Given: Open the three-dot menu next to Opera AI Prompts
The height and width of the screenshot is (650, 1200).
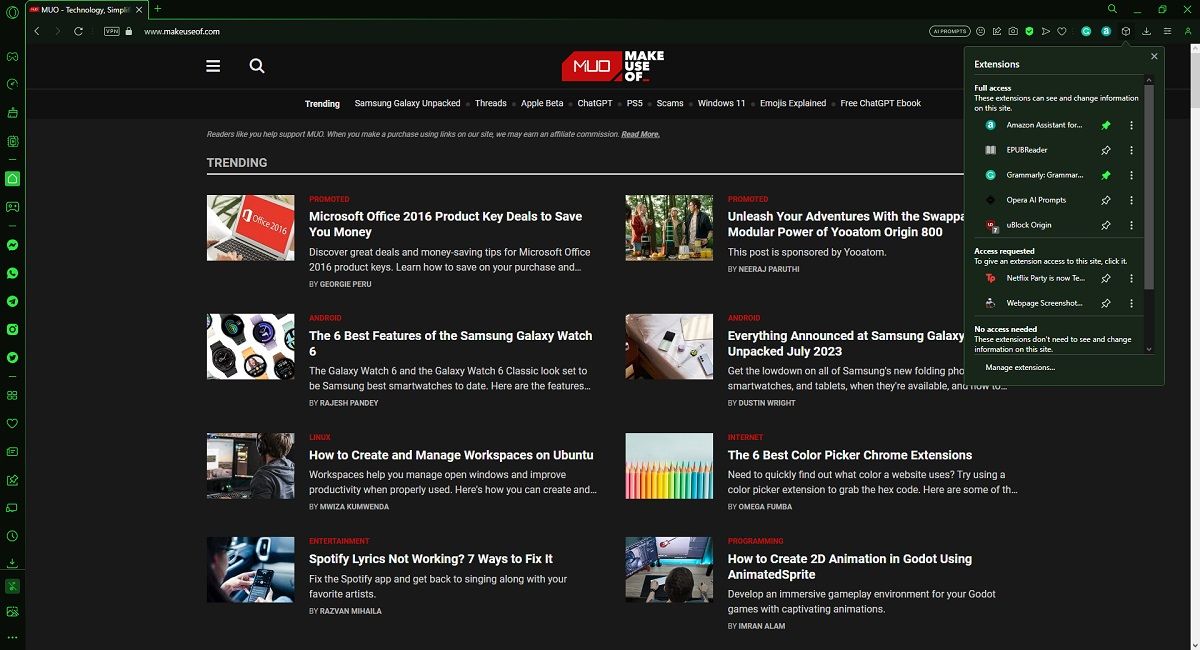Looking at the screenshot, I should pyautogui.click(x=1132, y=200).
